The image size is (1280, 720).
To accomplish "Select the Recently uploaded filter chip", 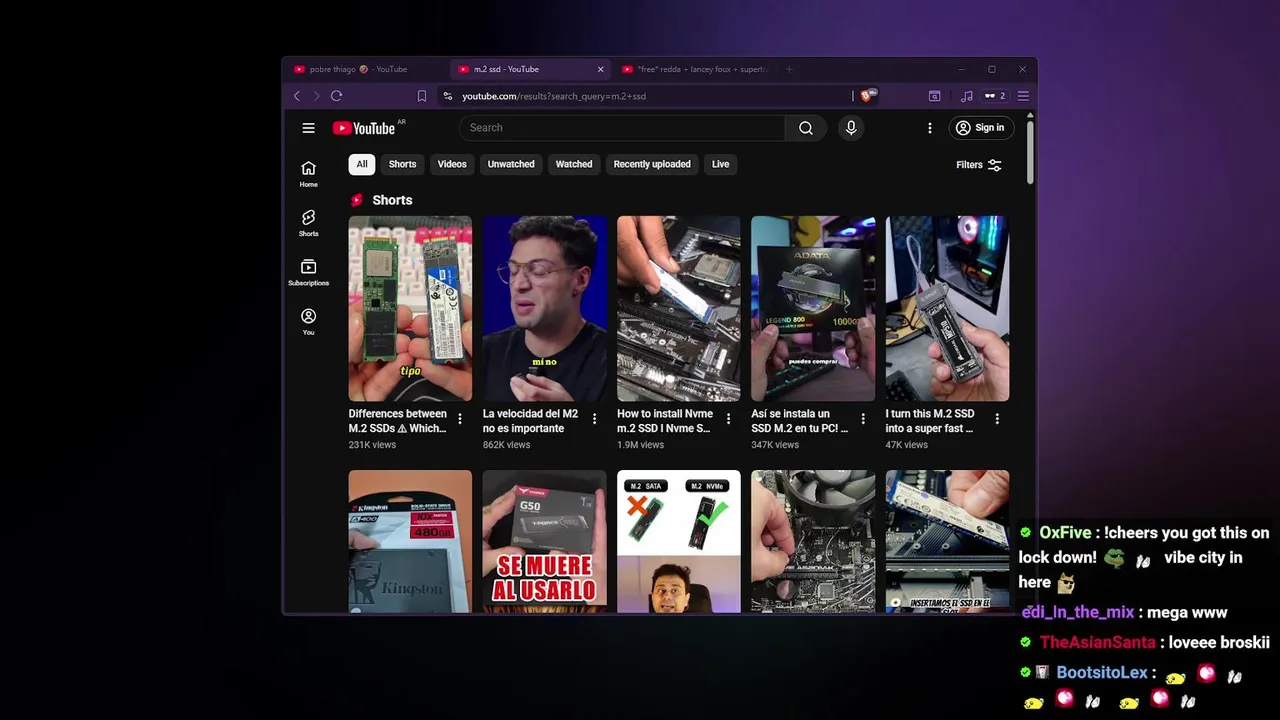I will [x=652, y=164].
